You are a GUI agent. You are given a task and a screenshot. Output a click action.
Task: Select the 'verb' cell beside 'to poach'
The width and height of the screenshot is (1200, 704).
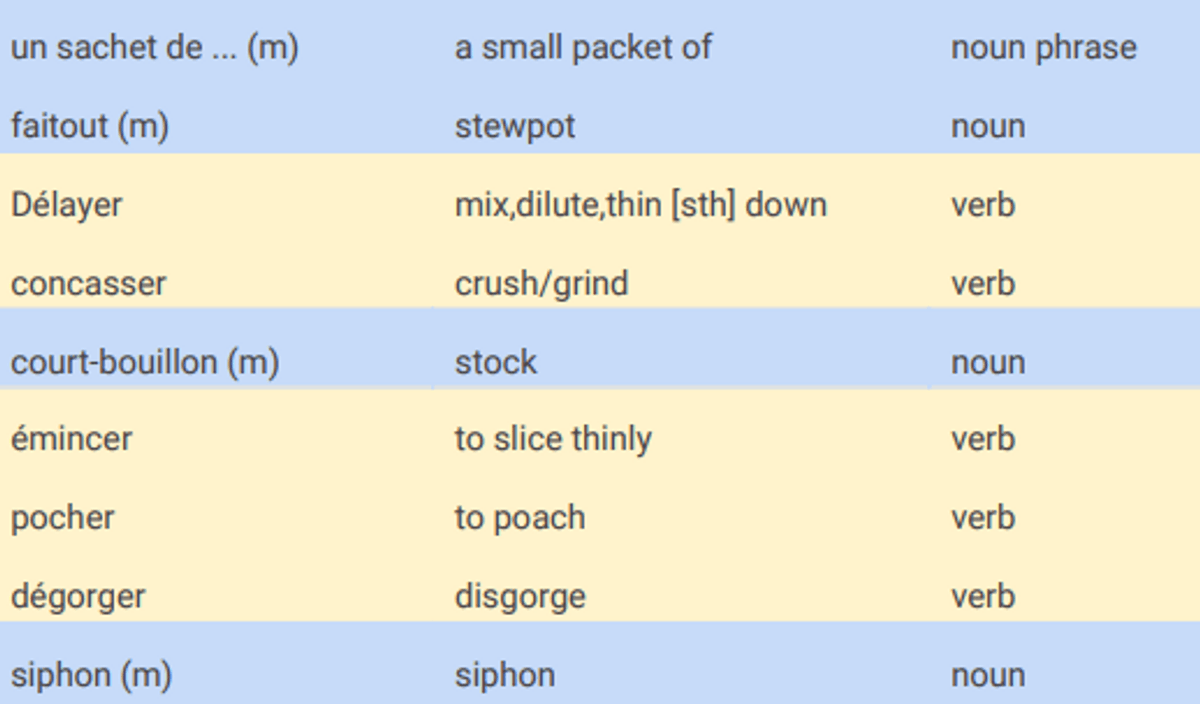[x=1064, y=518]
